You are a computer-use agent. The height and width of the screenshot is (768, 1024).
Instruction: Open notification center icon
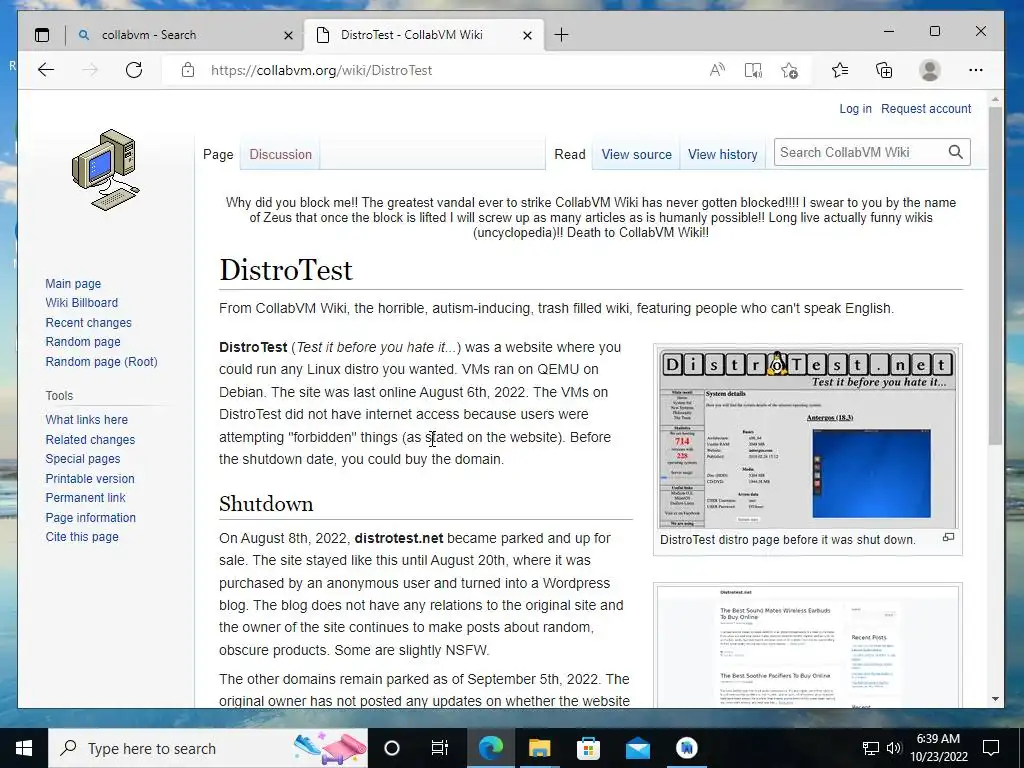tap(991, 748)
